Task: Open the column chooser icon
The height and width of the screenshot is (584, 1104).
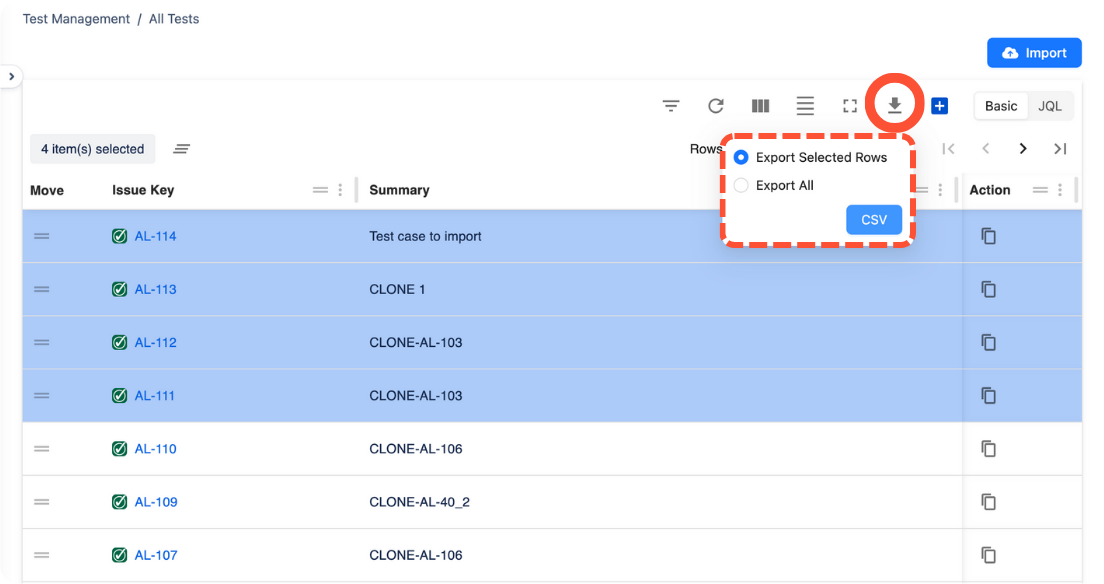Action: tap(760, 106)
